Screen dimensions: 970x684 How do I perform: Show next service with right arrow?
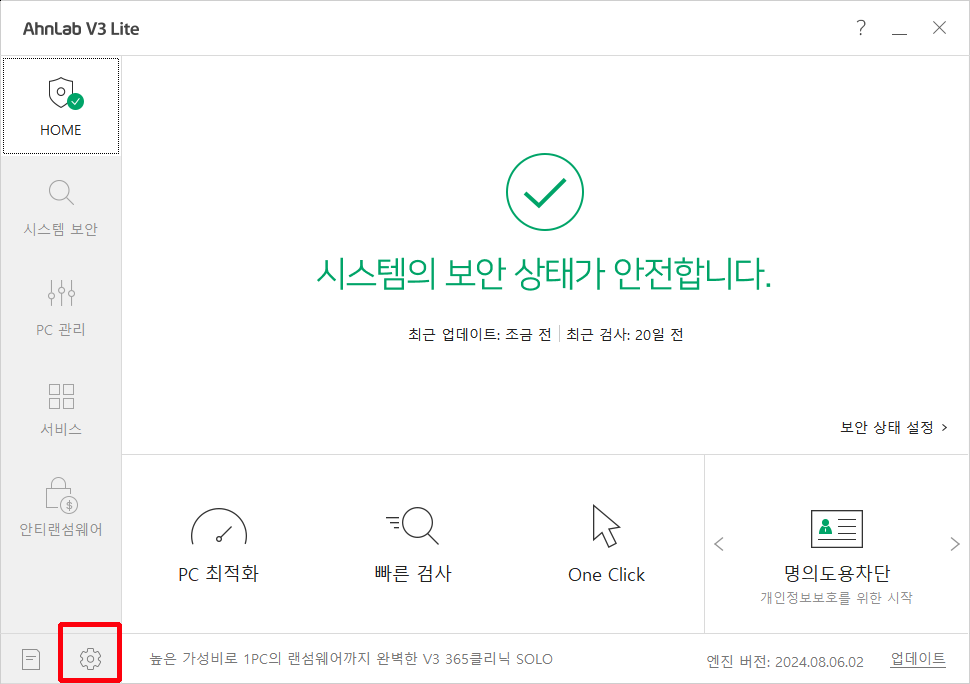pyautogui.click(x=955, y=544)
